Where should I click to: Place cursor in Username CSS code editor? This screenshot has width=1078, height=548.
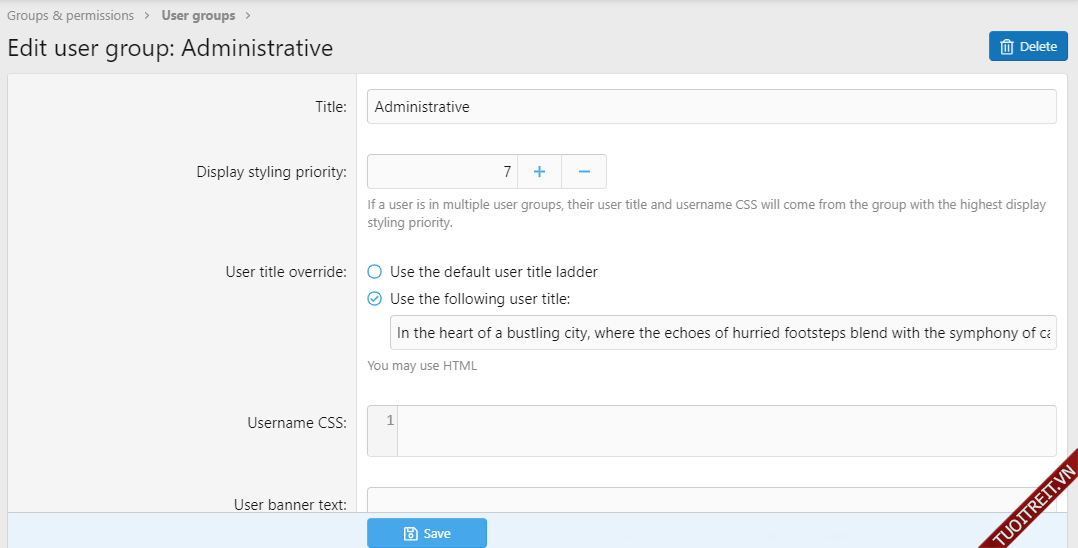(725, 431)
